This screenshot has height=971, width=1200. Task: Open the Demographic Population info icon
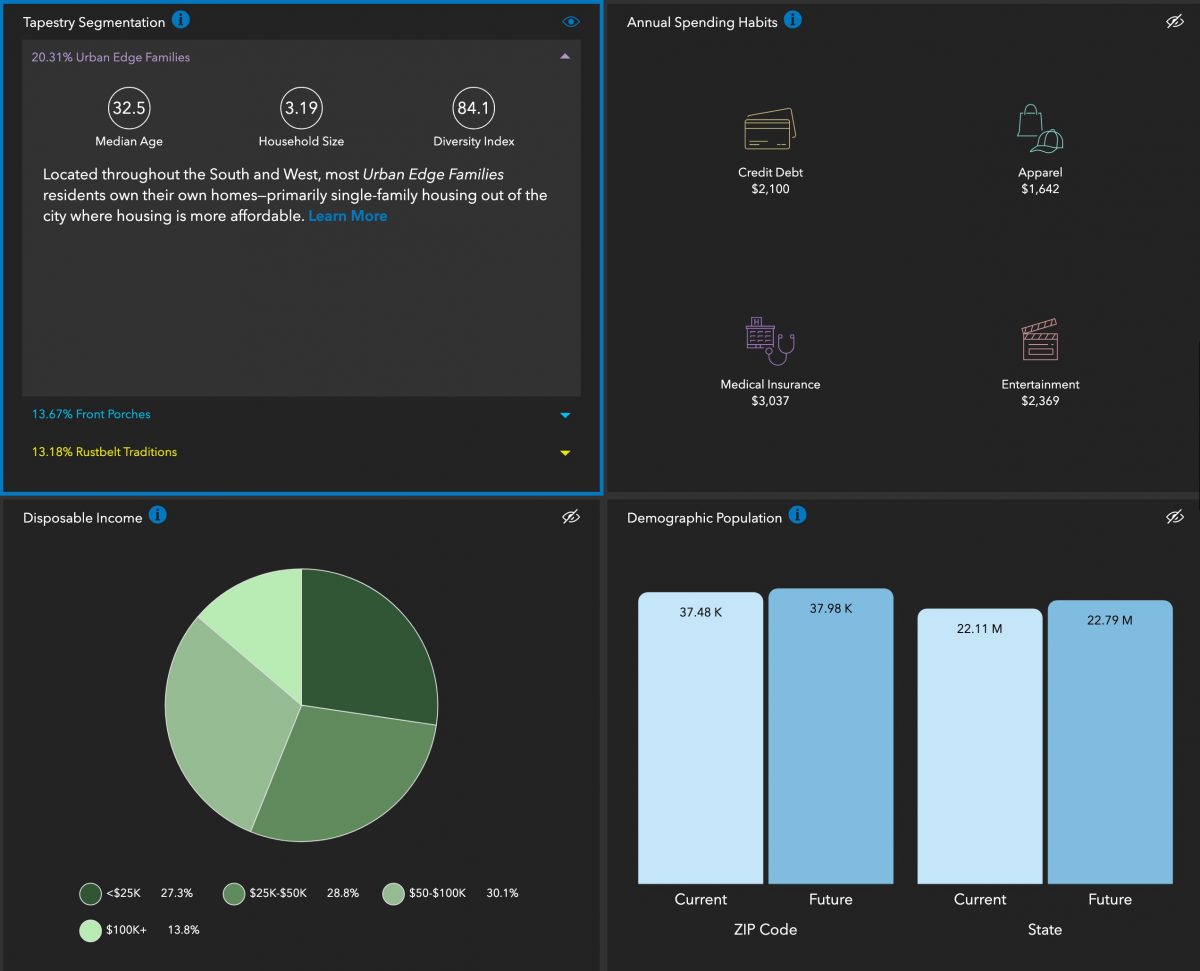[796, 515]
